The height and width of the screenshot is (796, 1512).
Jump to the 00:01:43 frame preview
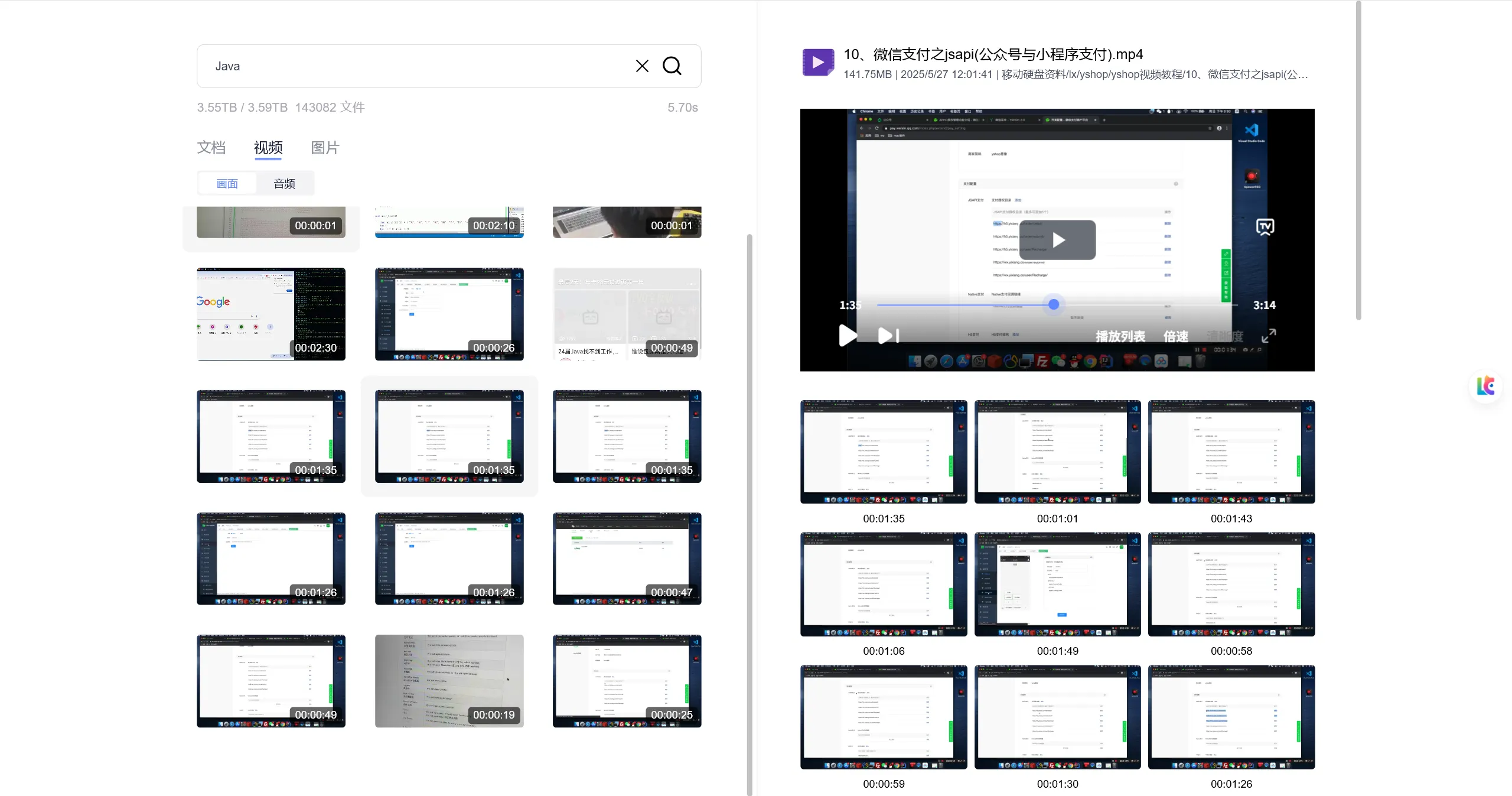(x=1231, y=452)
